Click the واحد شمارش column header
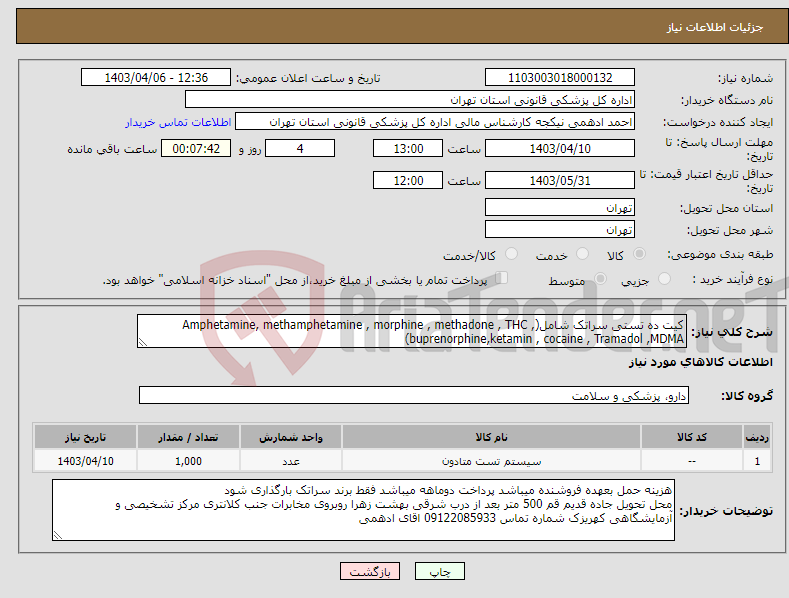 tap(291, 437)
